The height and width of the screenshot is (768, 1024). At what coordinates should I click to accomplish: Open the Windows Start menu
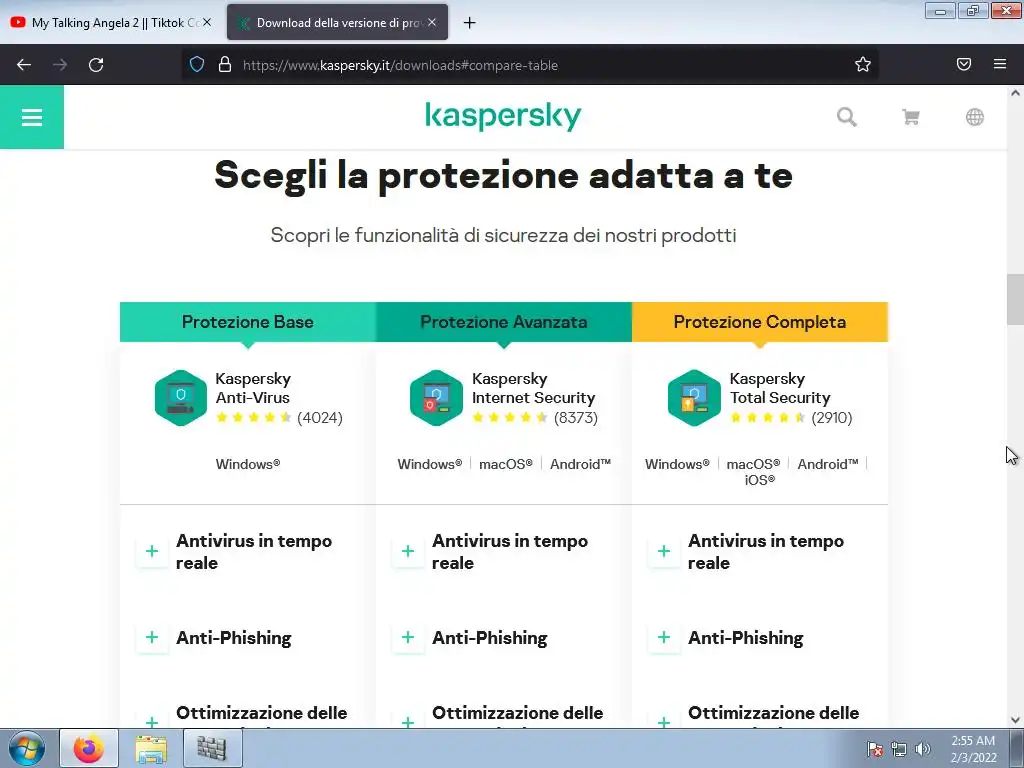tap(26, 748)
